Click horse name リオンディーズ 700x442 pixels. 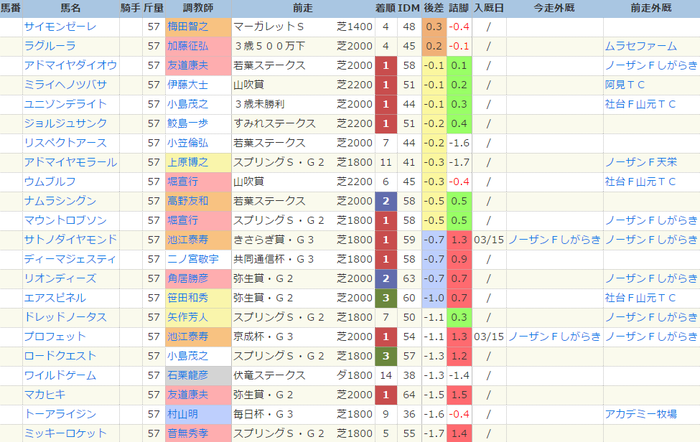click(x=60, y=279)
